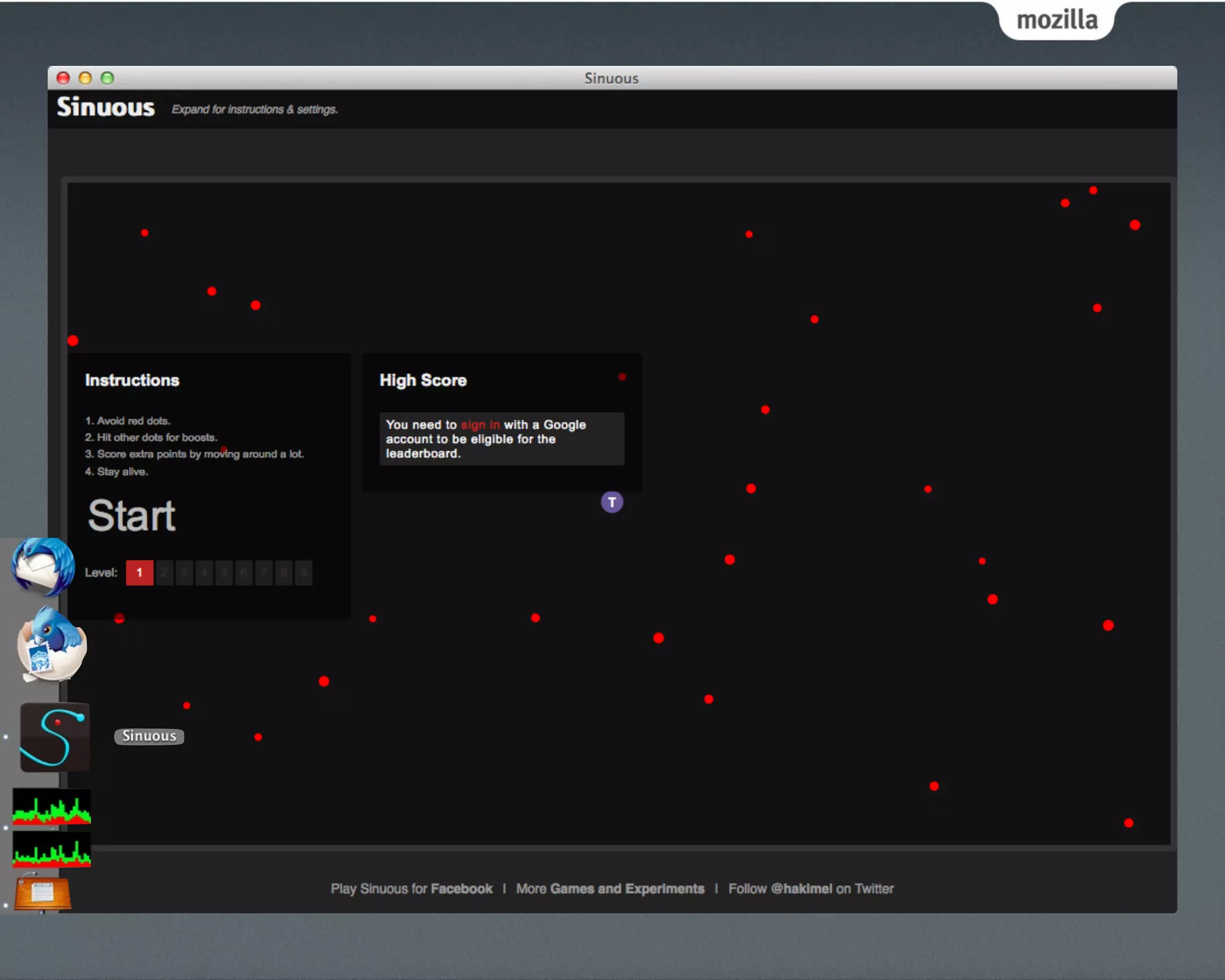The width and height of the screenshot is (1225, 980).
Task: Select level 5 box
Action: point(224,573)
